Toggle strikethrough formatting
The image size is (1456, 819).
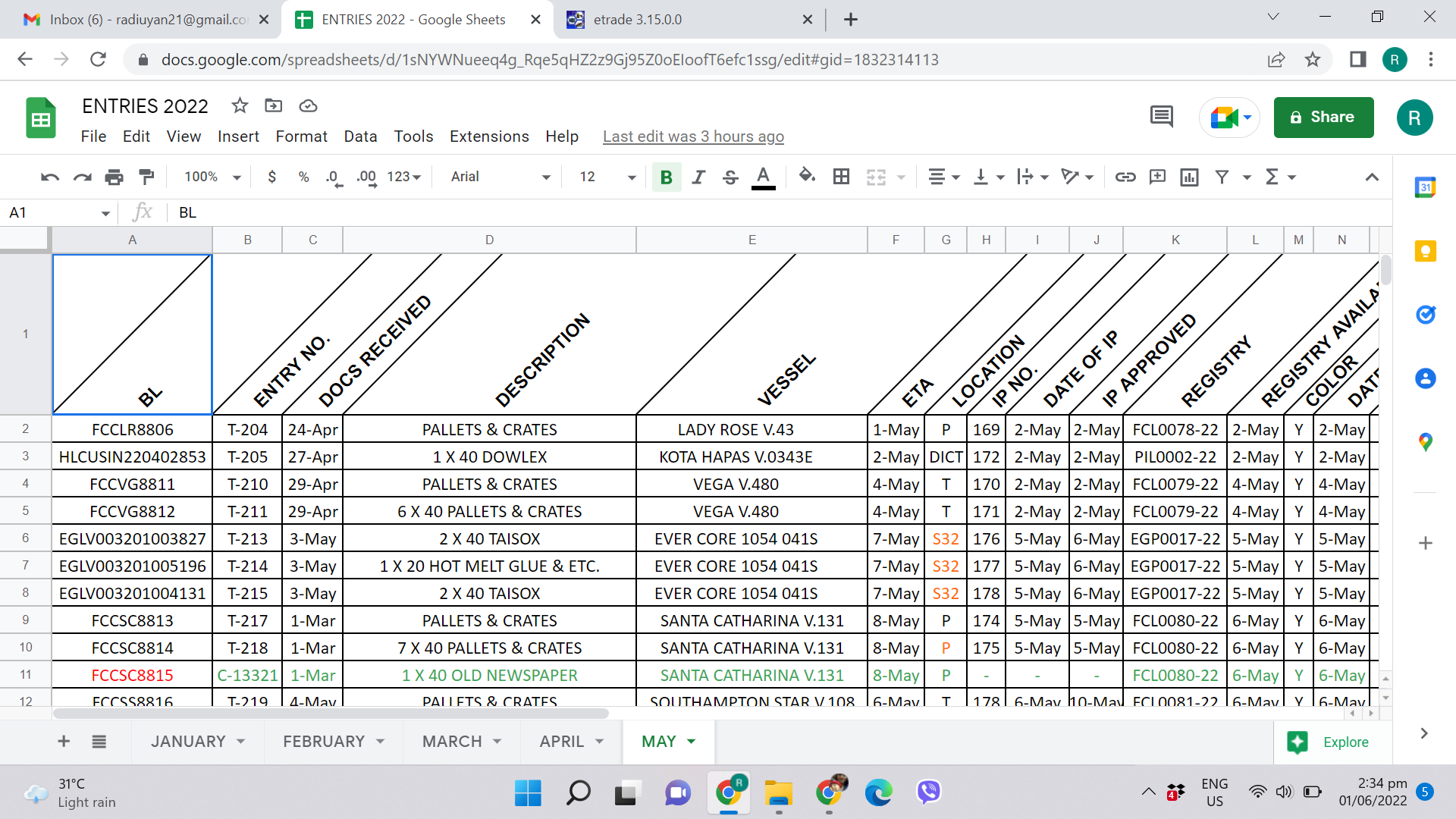pos(730,177)
